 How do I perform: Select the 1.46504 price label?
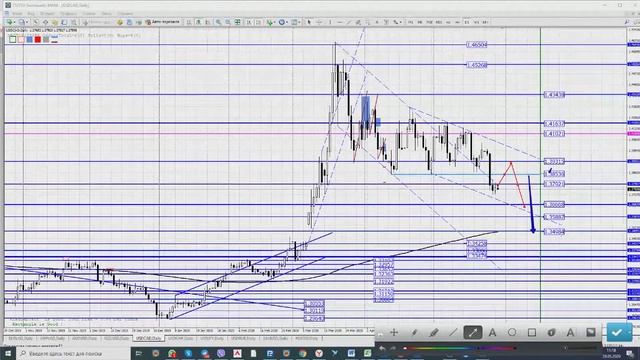tap(476, 45)
